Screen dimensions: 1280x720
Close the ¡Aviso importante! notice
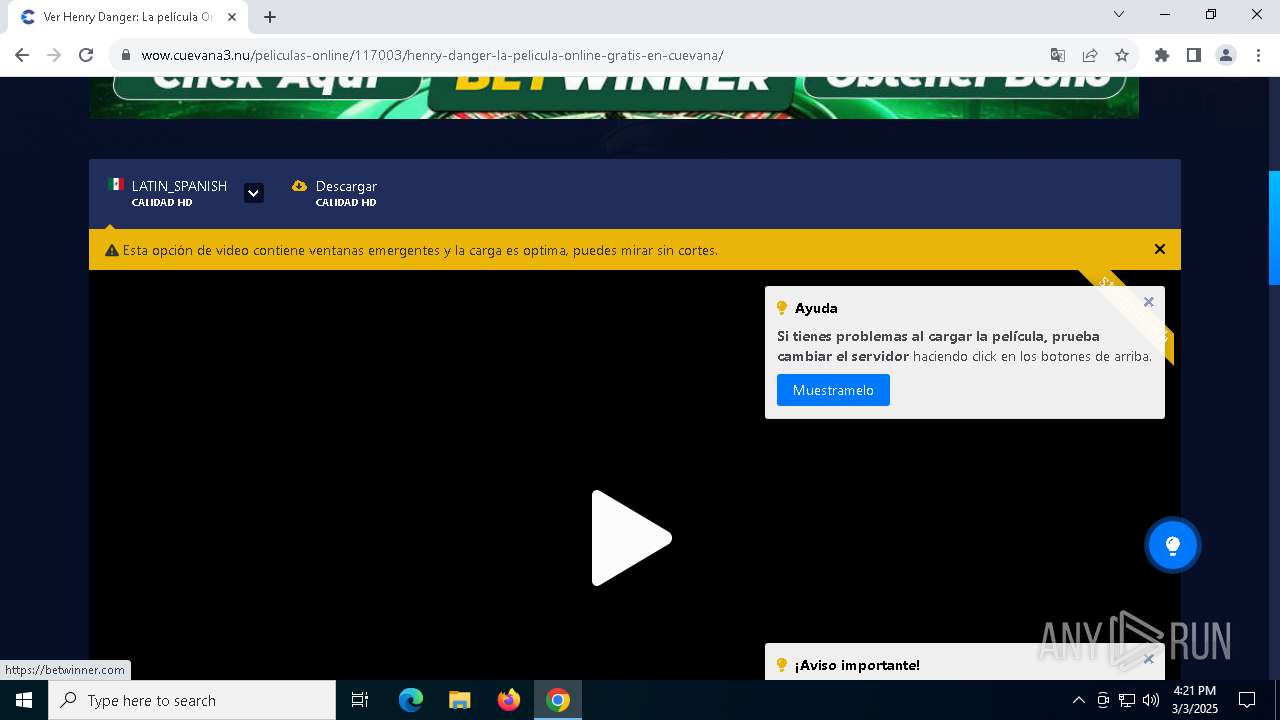pyautogui.click(x=1149, y=659)
